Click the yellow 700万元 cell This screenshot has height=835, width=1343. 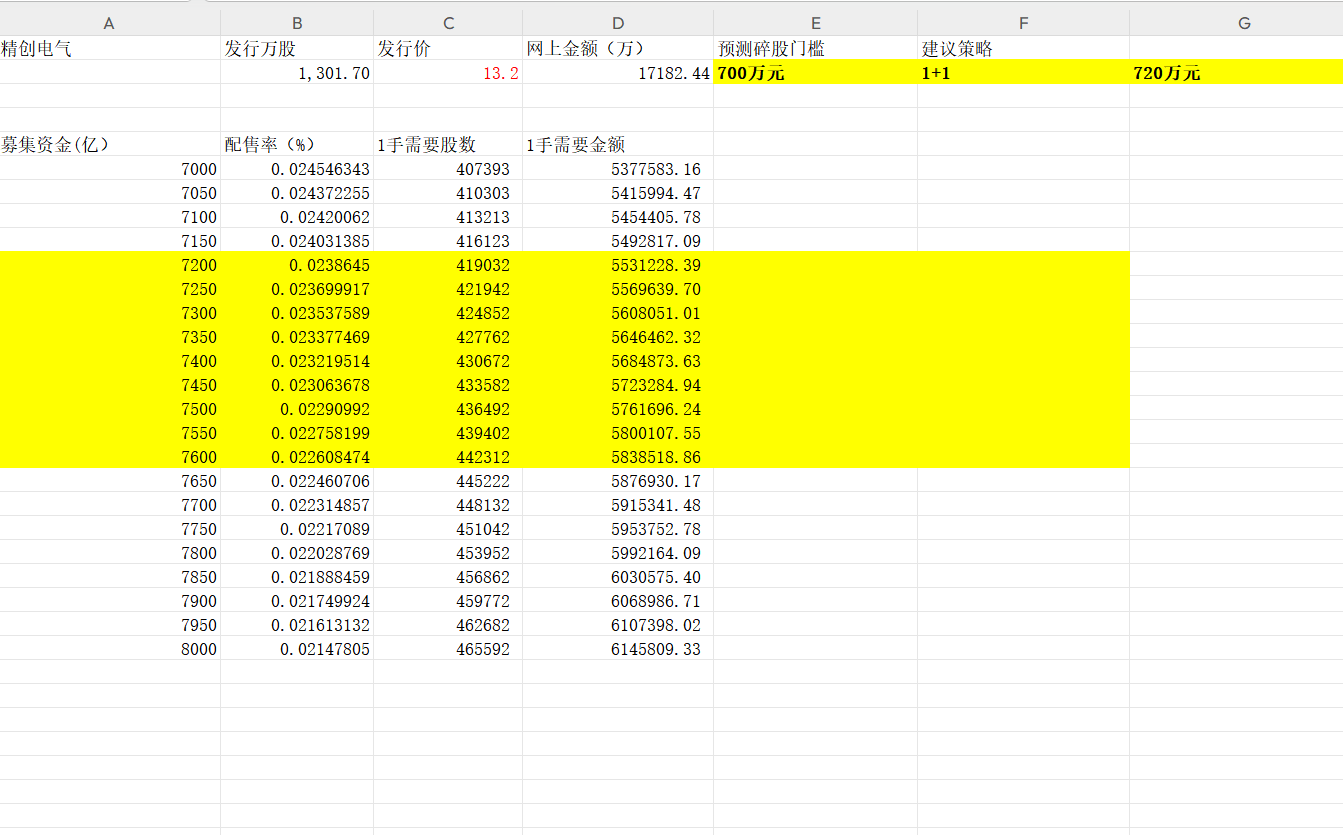[x=816, y=72]
